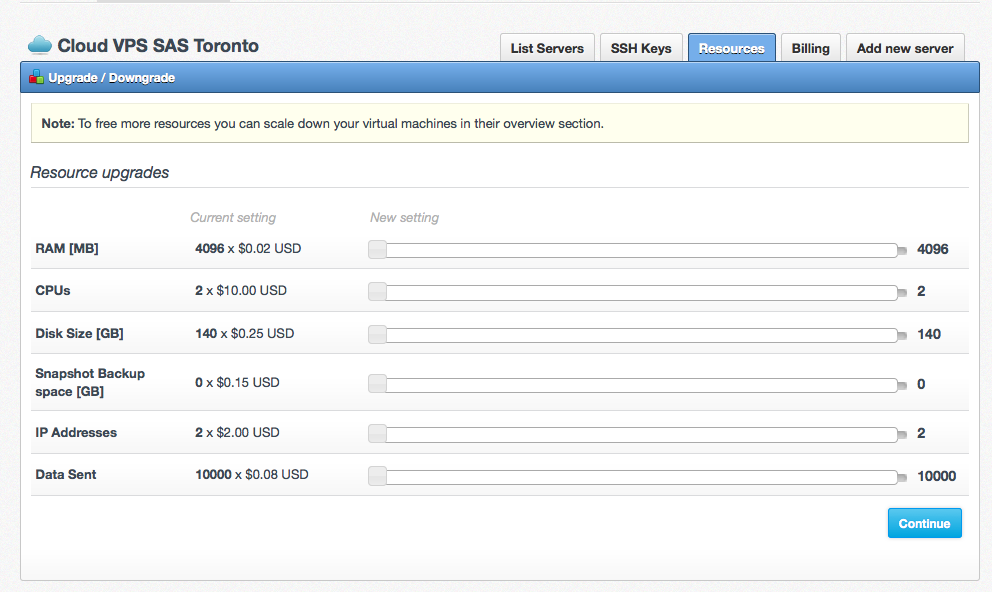This screenshot has height=592, width=992.
Task: Click the Cloud VPS SAS Toronto heading
Action: point(158,46)
